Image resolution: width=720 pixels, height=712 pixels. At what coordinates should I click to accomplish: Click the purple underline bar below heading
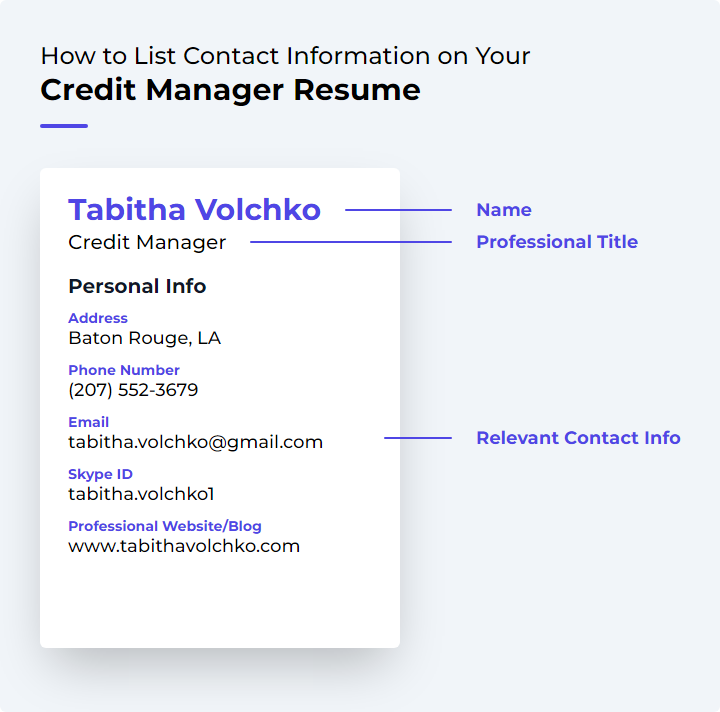click(64, 126)
